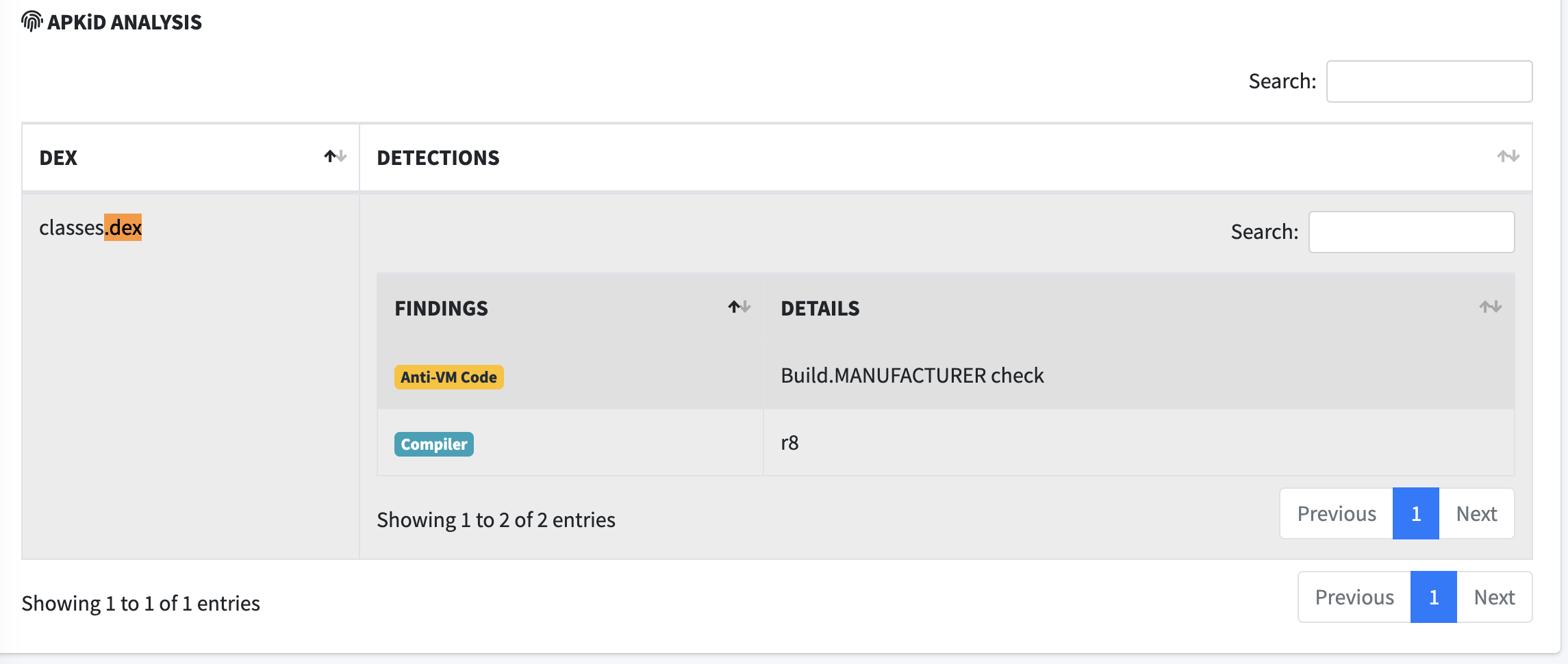
Task: Click inner table Previous button
Action: [1336, 513]
